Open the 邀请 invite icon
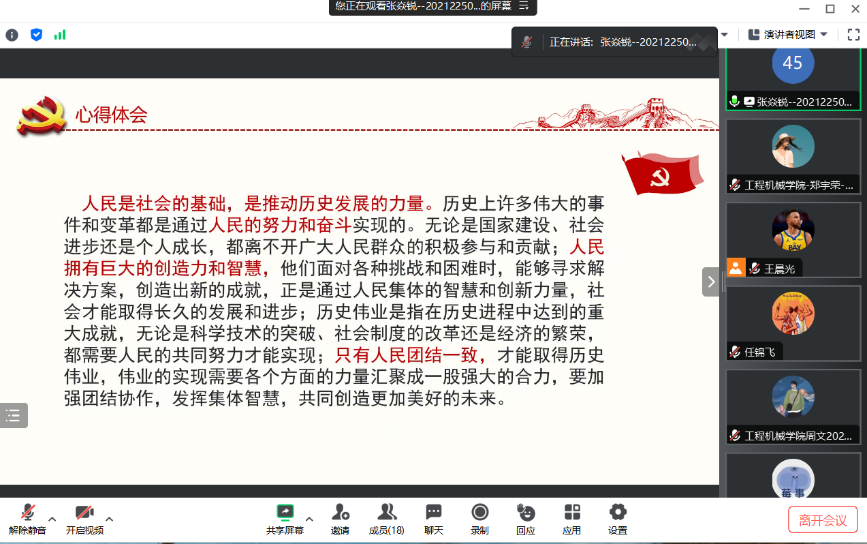The height and width of the screenshot is (544, 867). [x=340, y=516]
